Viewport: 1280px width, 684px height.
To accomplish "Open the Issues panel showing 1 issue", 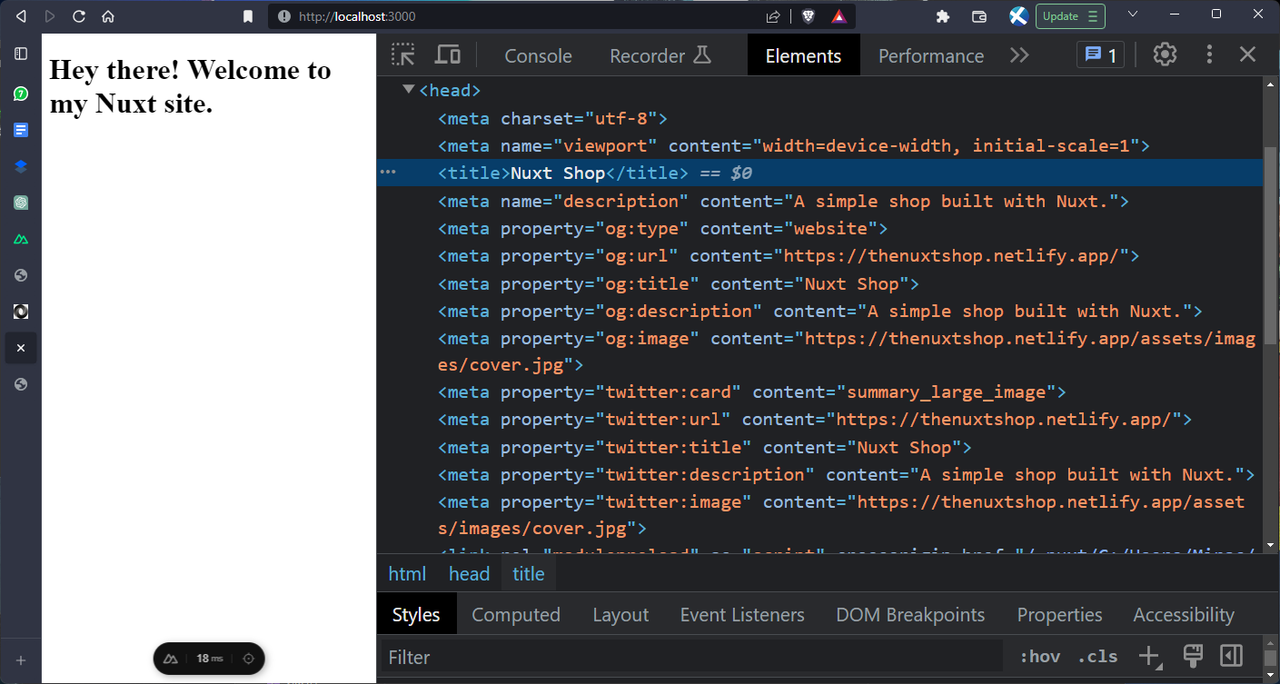I will coord(1100,55).
